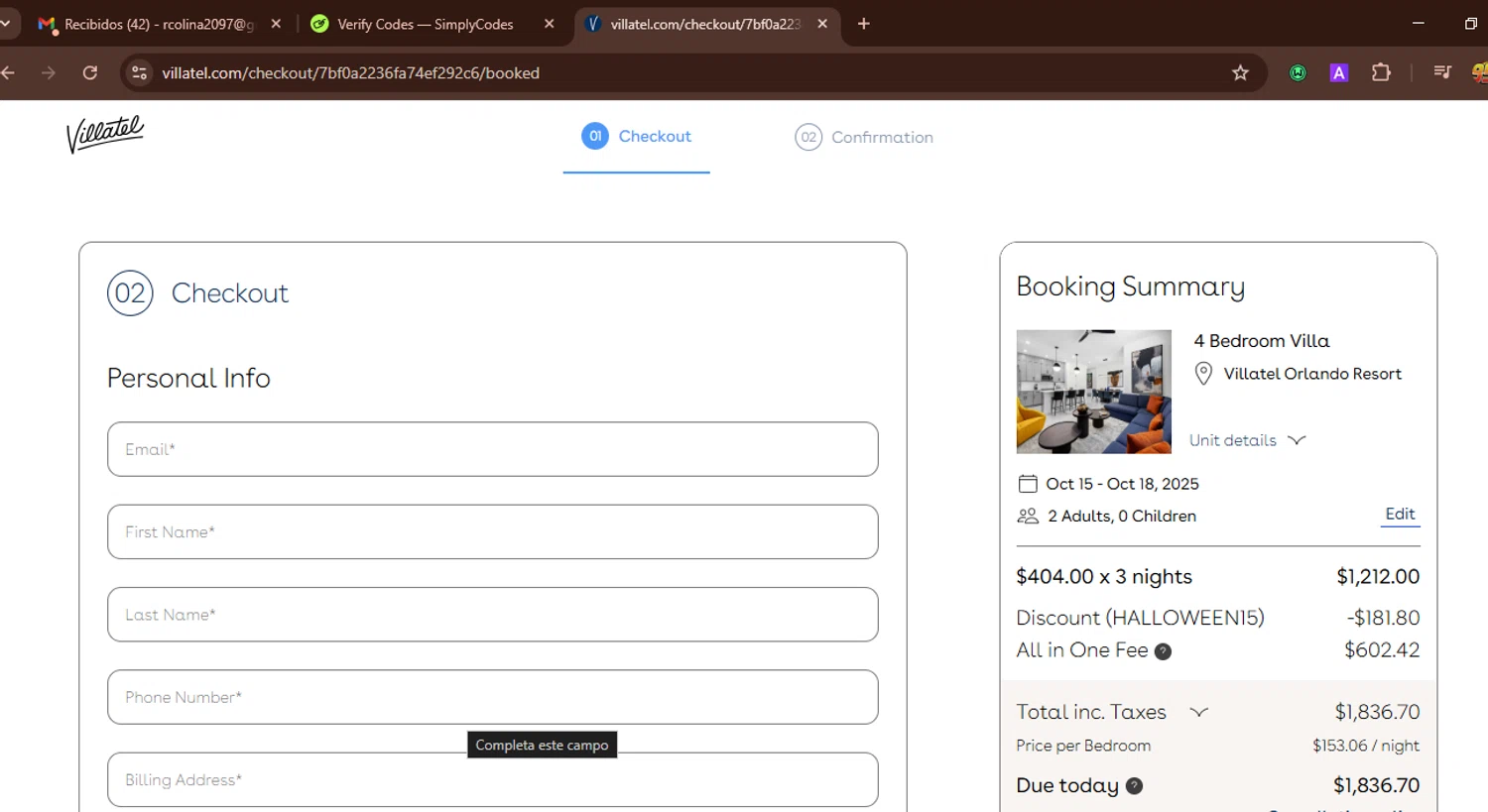This screenshot has height=812, width=1488.
Task: Close the SimplyCodes tab
Action: coord(550,24)
